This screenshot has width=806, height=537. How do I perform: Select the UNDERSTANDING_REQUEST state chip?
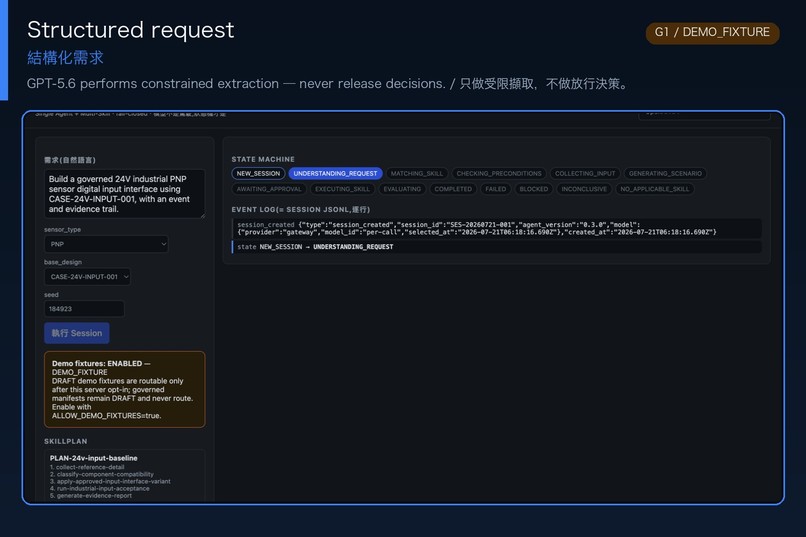pyautogui.click(x=335, y=174)
